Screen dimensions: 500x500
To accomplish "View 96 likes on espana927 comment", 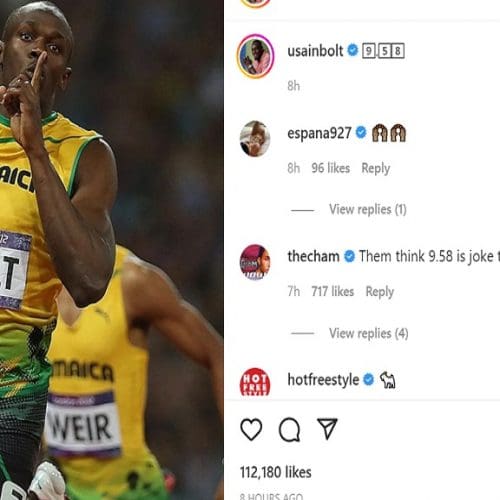I will 331,168.
